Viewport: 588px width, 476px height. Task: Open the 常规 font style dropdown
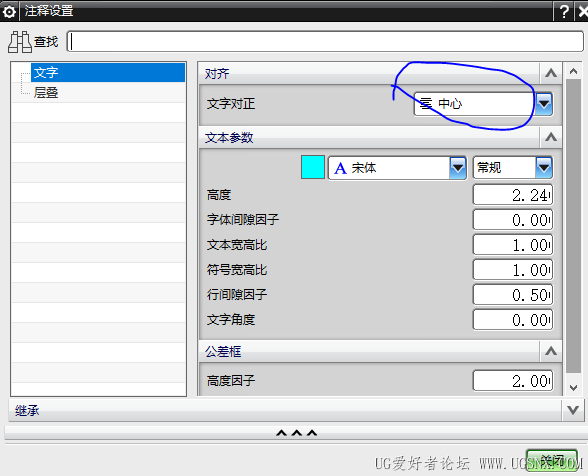pyautogui.click(x=544, y=168)
